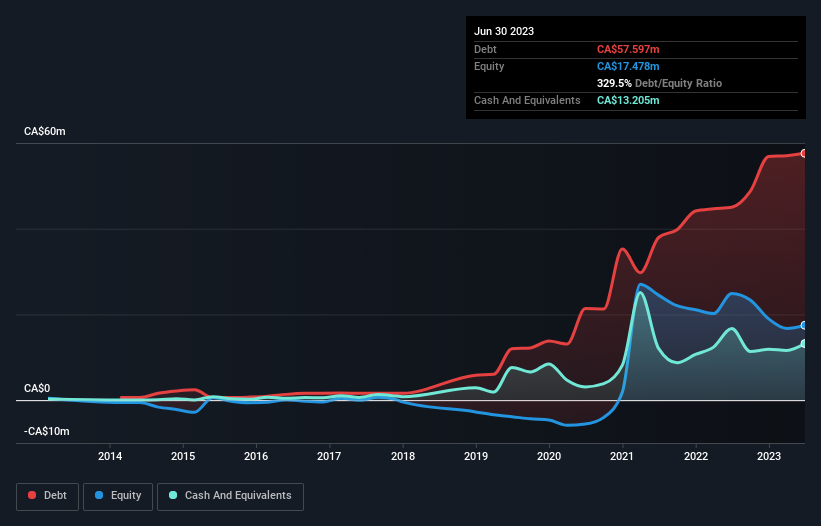Click the teal Cash And Equivalents legend dot
The width and height of the screenshot is (821, 526).
click(173, 495)
